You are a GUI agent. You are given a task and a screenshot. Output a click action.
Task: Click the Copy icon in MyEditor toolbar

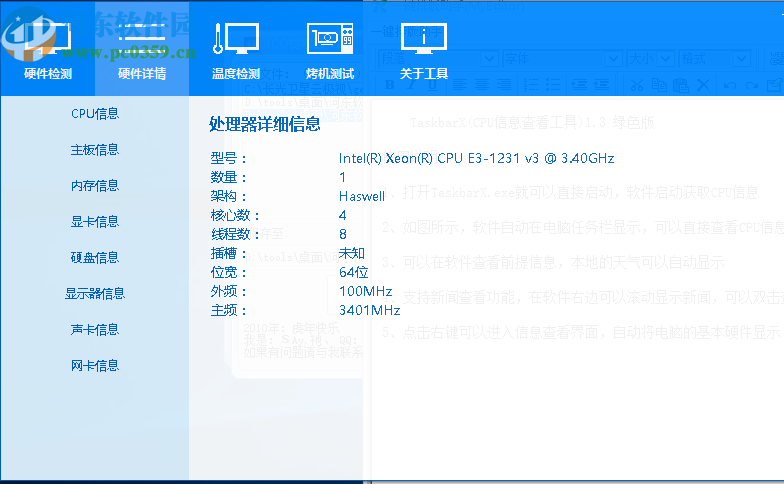[x=659, y=85]
